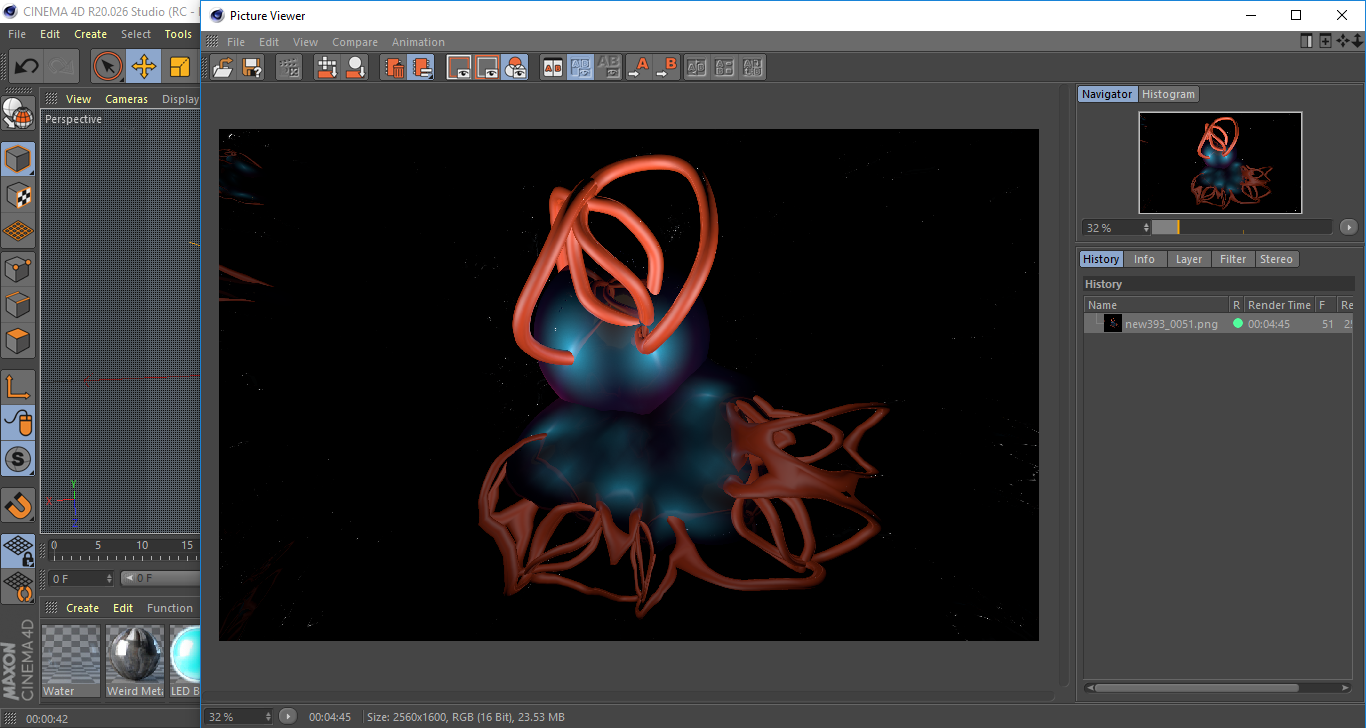Toggle the color channels display icon
Viewport: 1366px width, 728px height.
coord(515,67)
